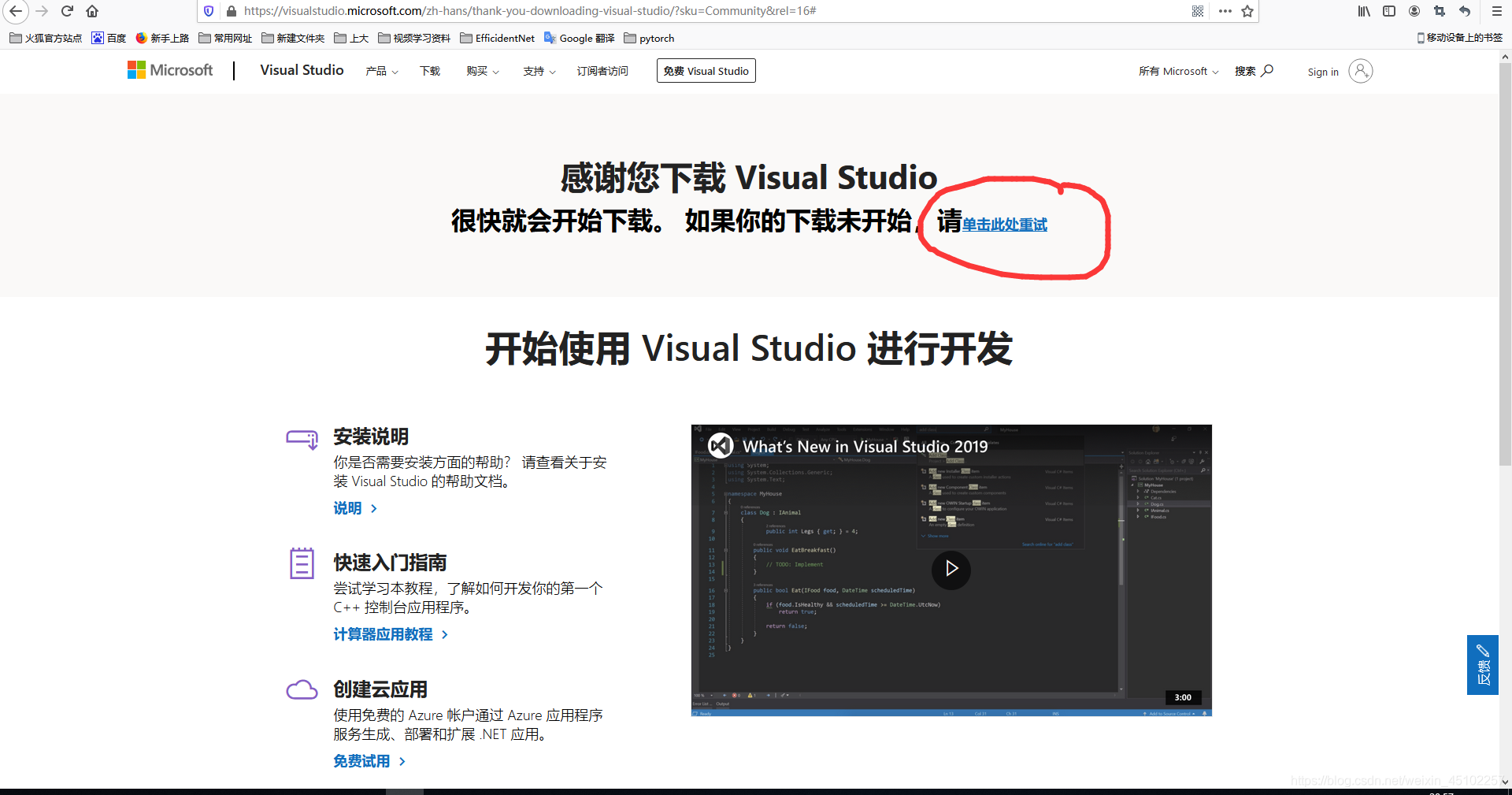Toggle the browser sidebar icon
Screen dimensions: 1512x795
tap(1389, 11)
